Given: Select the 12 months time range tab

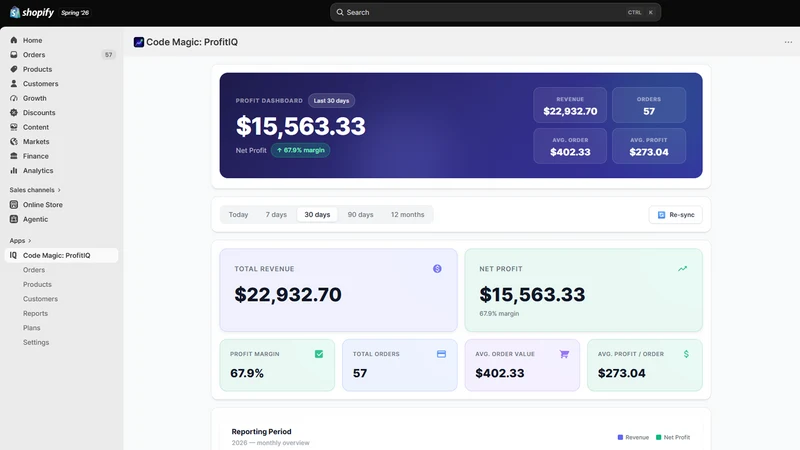Looking at the screenshot, I should pyautogui.click(x=408, y=215).
